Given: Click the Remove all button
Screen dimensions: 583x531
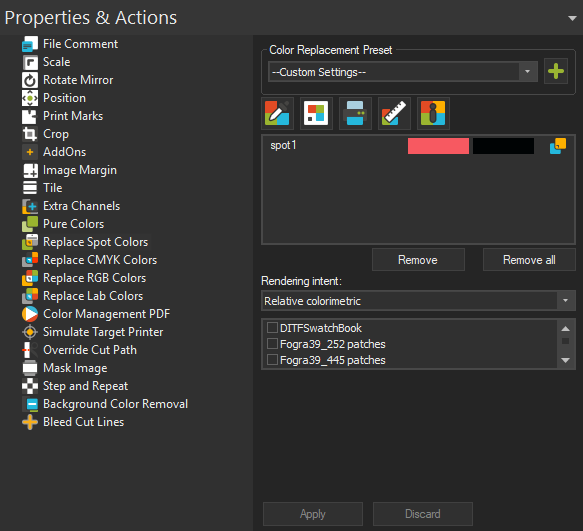Looking at the screenshot, I should [x=529, y=260].
